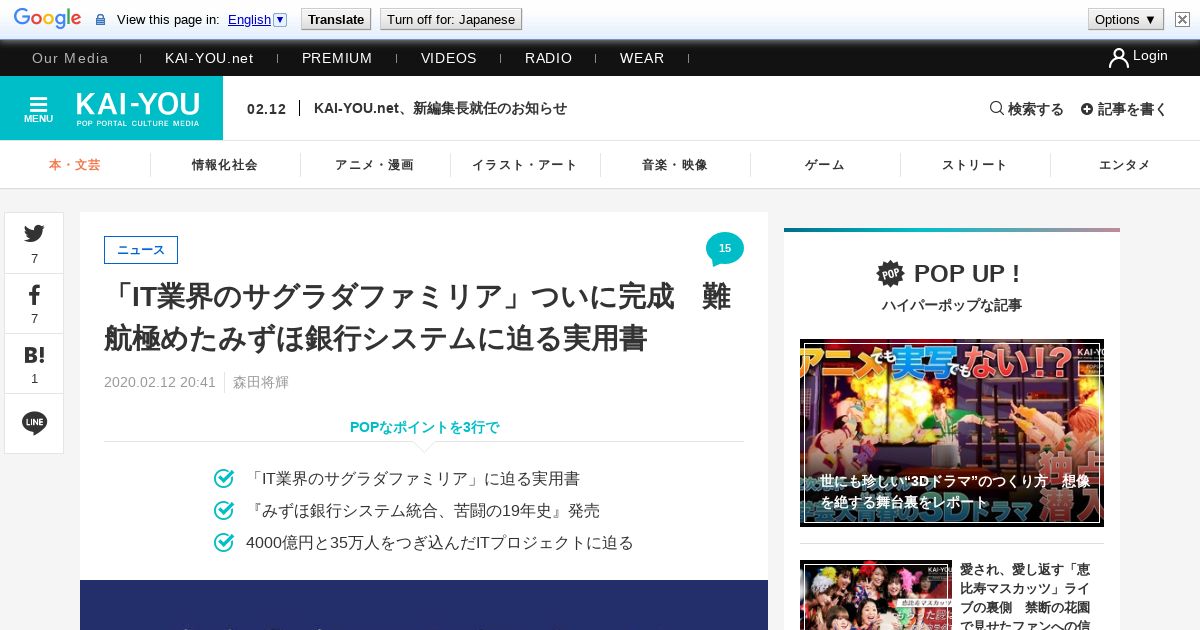
Task: Click the POP badge icon beside POP UP
Action: pos(890,273)
